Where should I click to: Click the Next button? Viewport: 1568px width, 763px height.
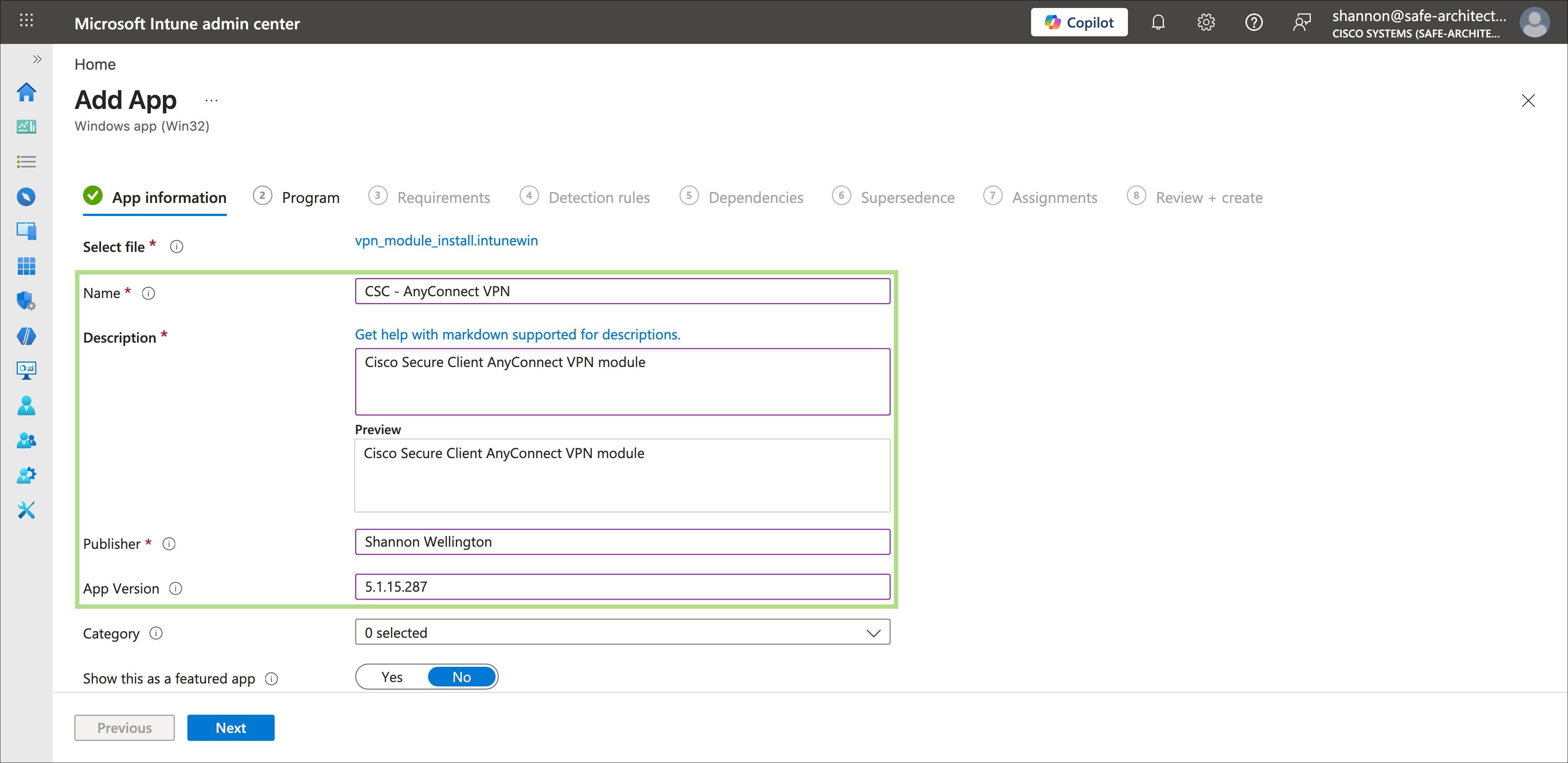pyautogui.click(x=231, y=728)
